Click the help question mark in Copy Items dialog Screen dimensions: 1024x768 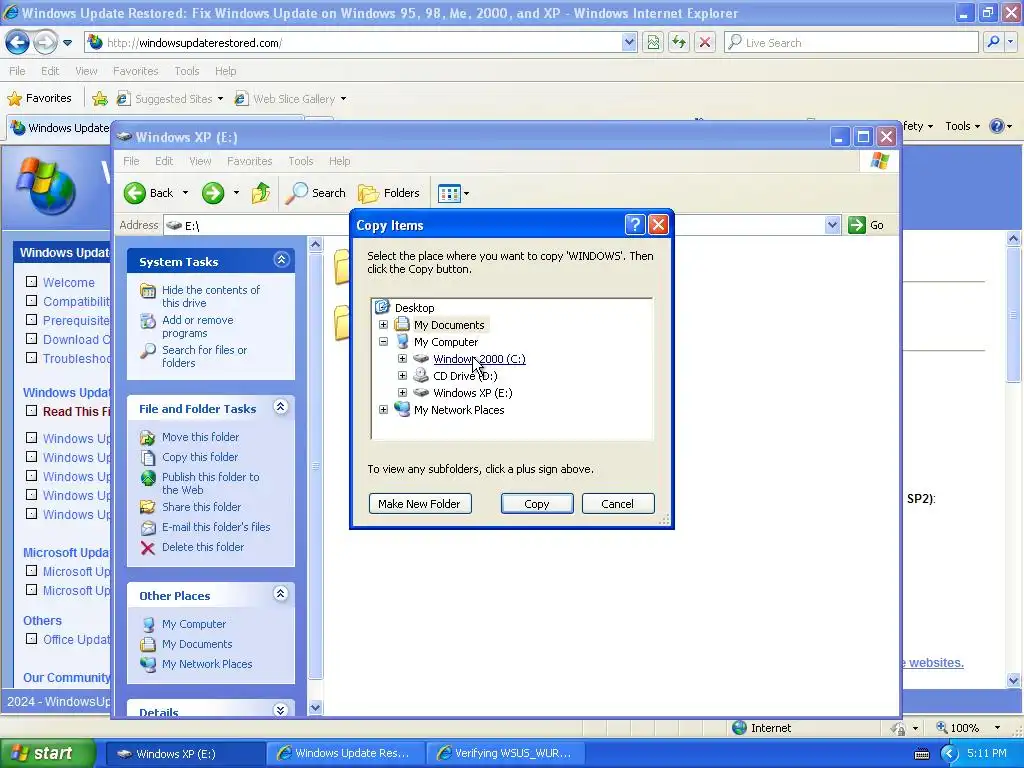click(635, 225)
